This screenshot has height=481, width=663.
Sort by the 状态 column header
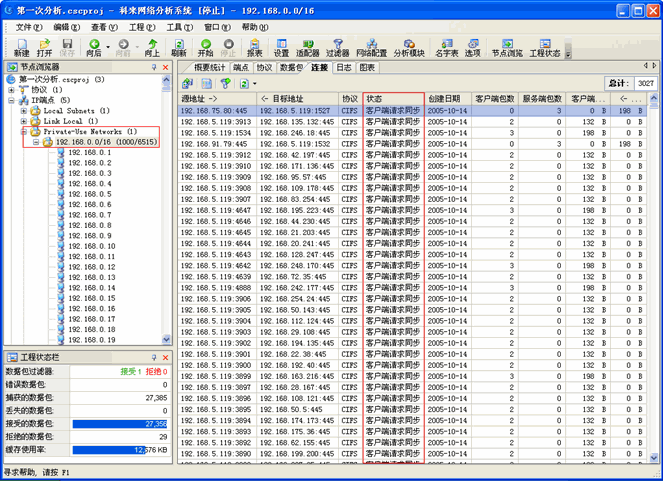tap(394, 99)
